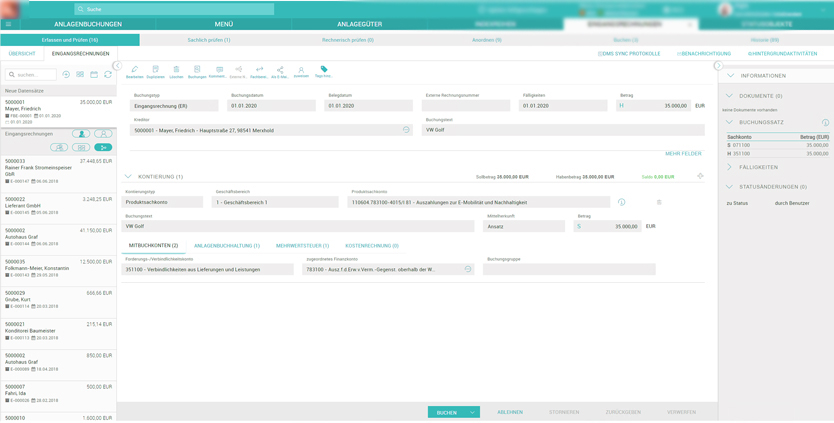Collapse the Kontierung (1) section
This screenshot has height=423, width=834.
tap(128, 177)
